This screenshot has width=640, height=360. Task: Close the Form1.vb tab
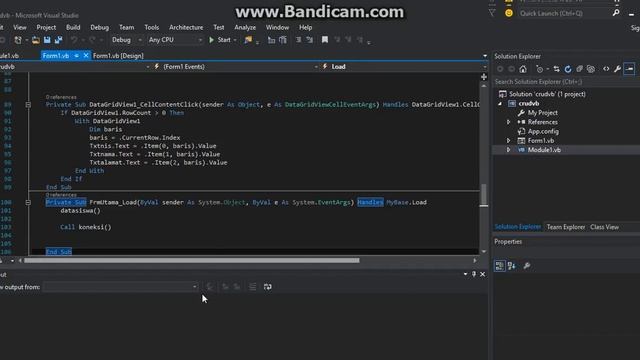click(86, 56)
